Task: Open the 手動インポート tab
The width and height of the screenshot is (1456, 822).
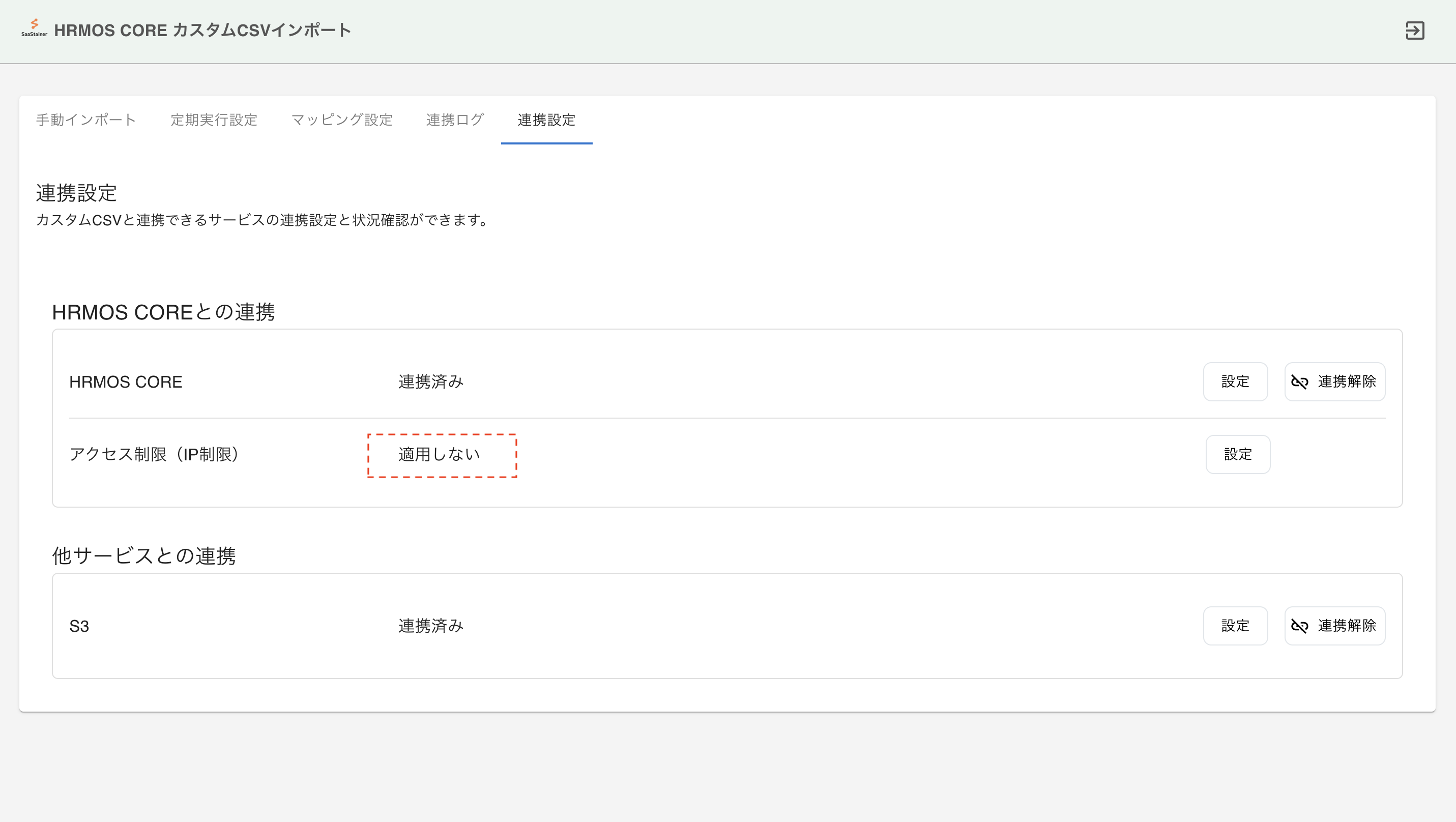Action: [86, 120]
